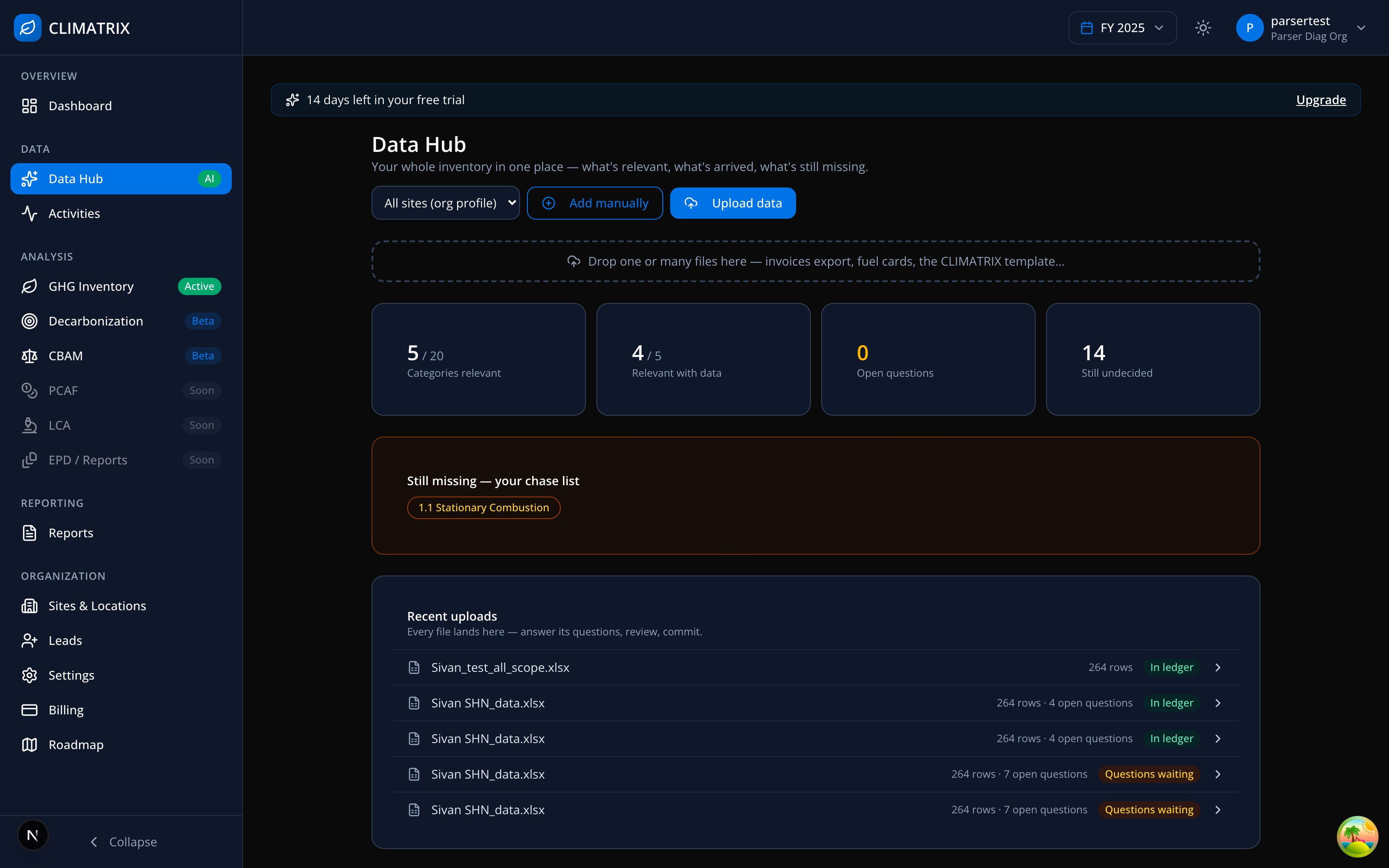Image resolution: width=1389 pixels, height=868 pixels.
Task: Click the In ledger badge of Sivan_test_all_scope.xlsx
Action: pyautogui.click(x=1172, y=667)
